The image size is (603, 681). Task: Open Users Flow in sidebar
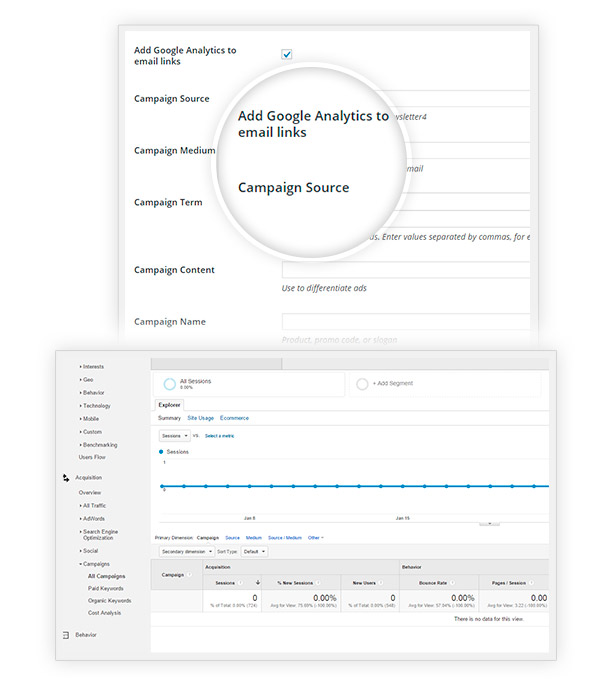pos(92,457)
